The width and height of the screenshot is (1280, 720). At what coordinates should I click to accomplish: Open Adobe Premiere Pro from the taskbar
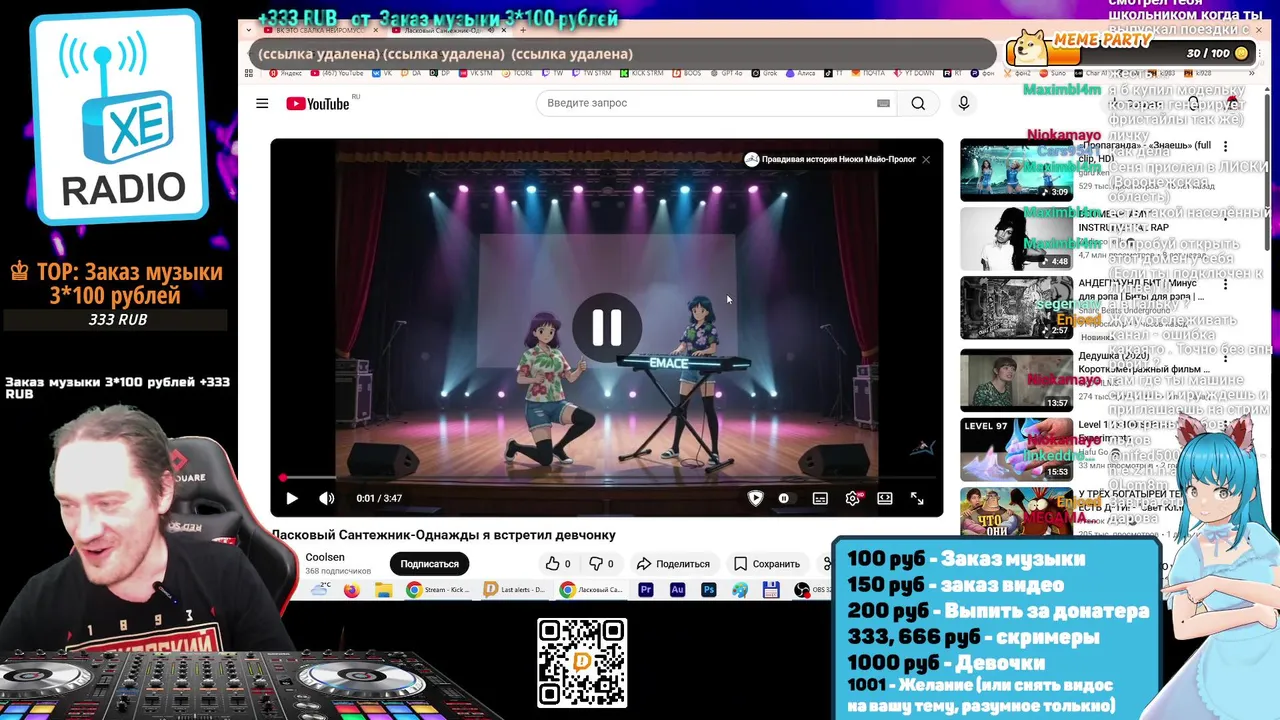(645, 590)
